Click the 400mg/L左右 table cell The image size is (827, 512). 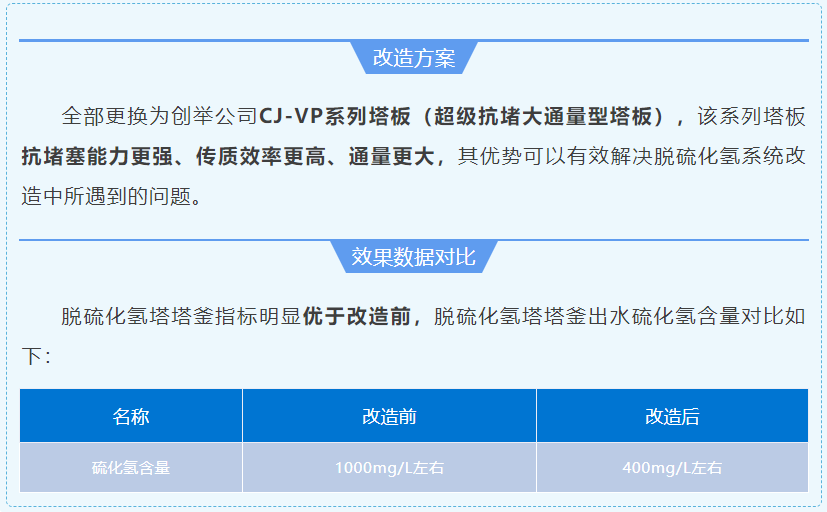(672, 468)
